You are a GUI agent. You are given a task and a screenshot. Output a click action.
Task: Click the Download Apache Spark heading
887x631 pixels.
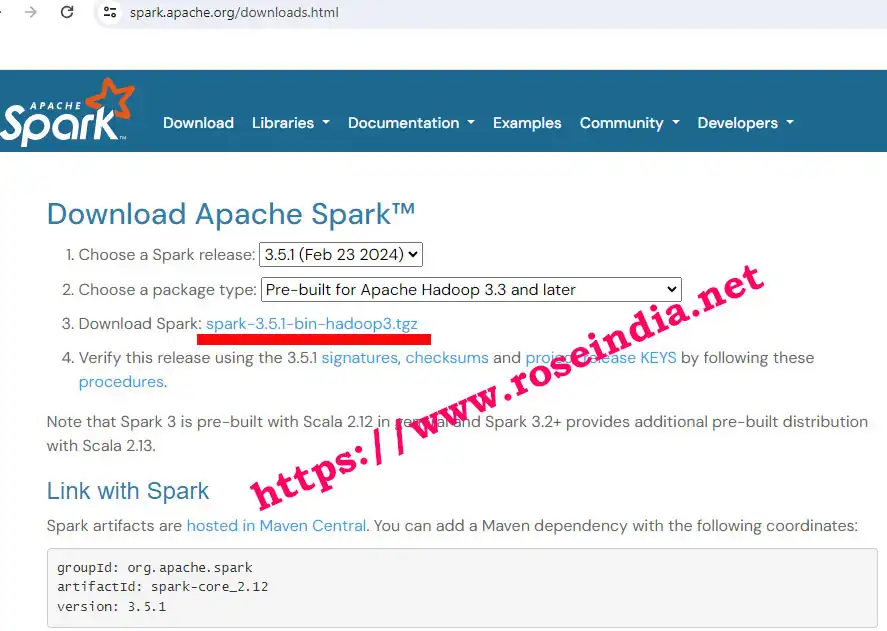231,214
